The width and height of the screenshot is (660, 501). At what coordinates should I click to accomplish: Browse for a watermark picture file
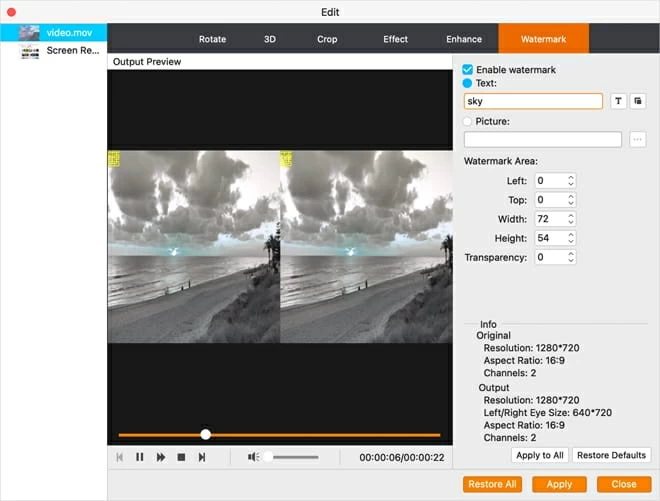tap(638, 140)
